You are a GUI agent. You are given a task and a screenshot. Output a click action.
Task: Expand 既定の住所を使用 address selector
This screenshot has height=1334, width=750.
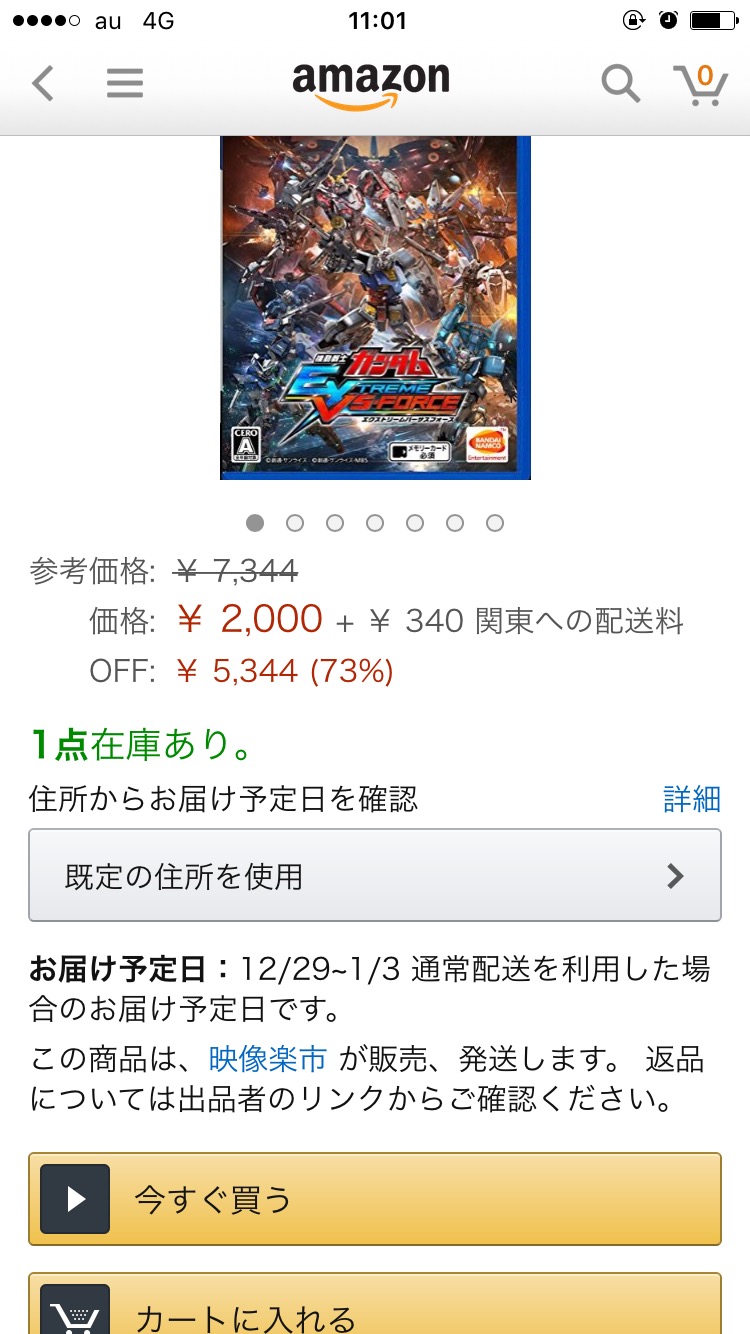(x=375, y=875)
